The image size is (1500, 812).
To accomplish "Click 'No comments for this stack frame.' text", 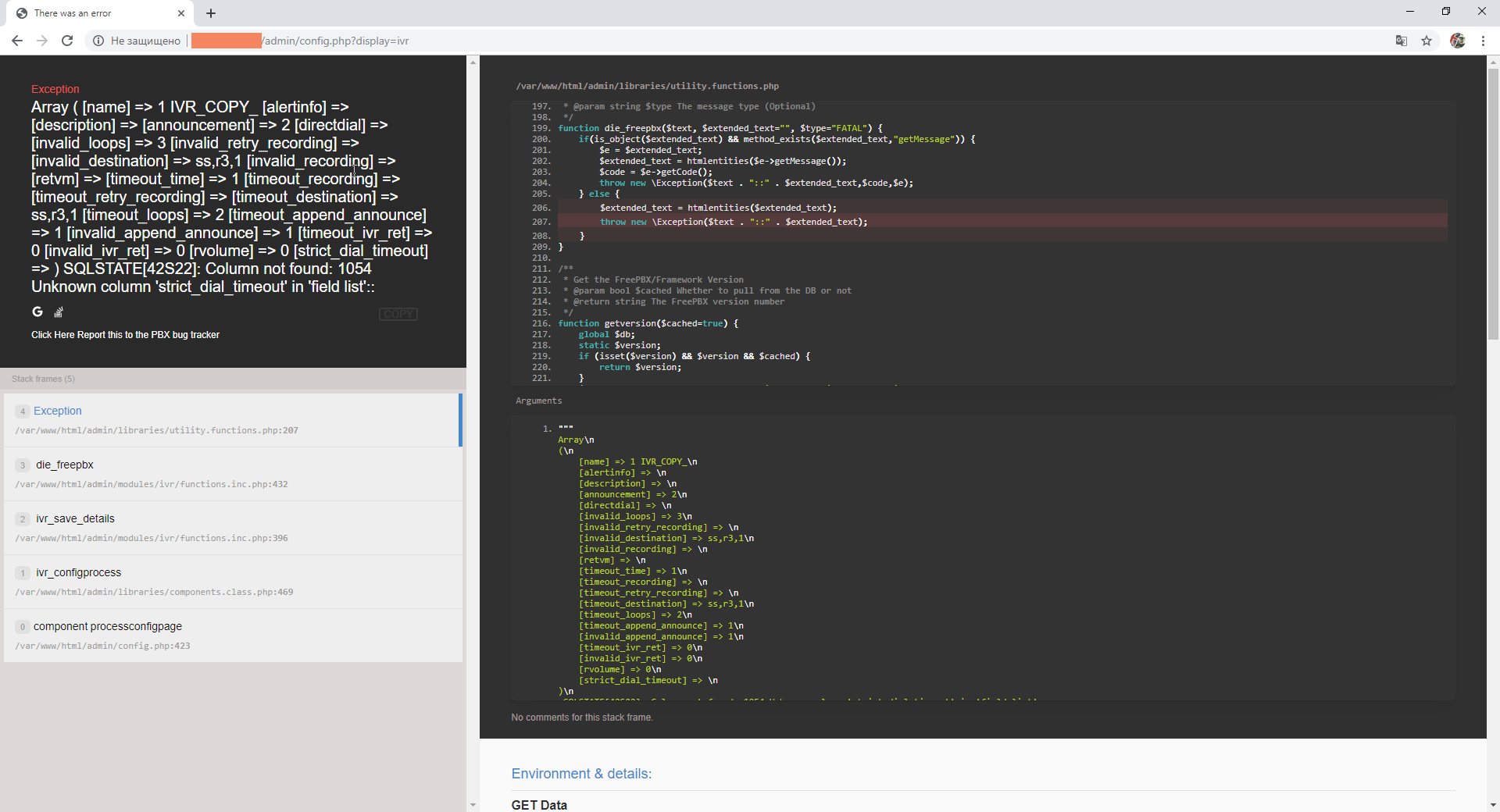I will (582, 718).
